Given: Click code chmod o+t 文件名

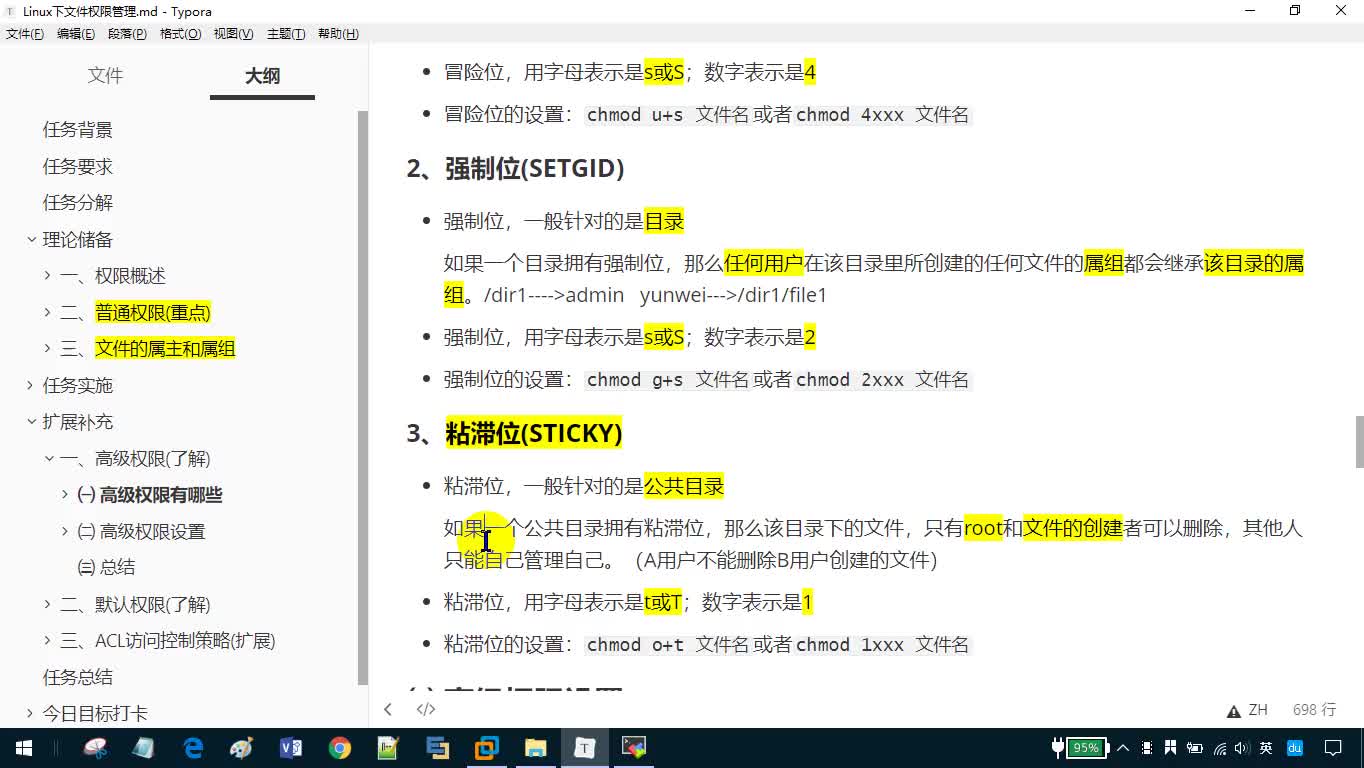Looking at the screenshot, I should click(667, 645).
